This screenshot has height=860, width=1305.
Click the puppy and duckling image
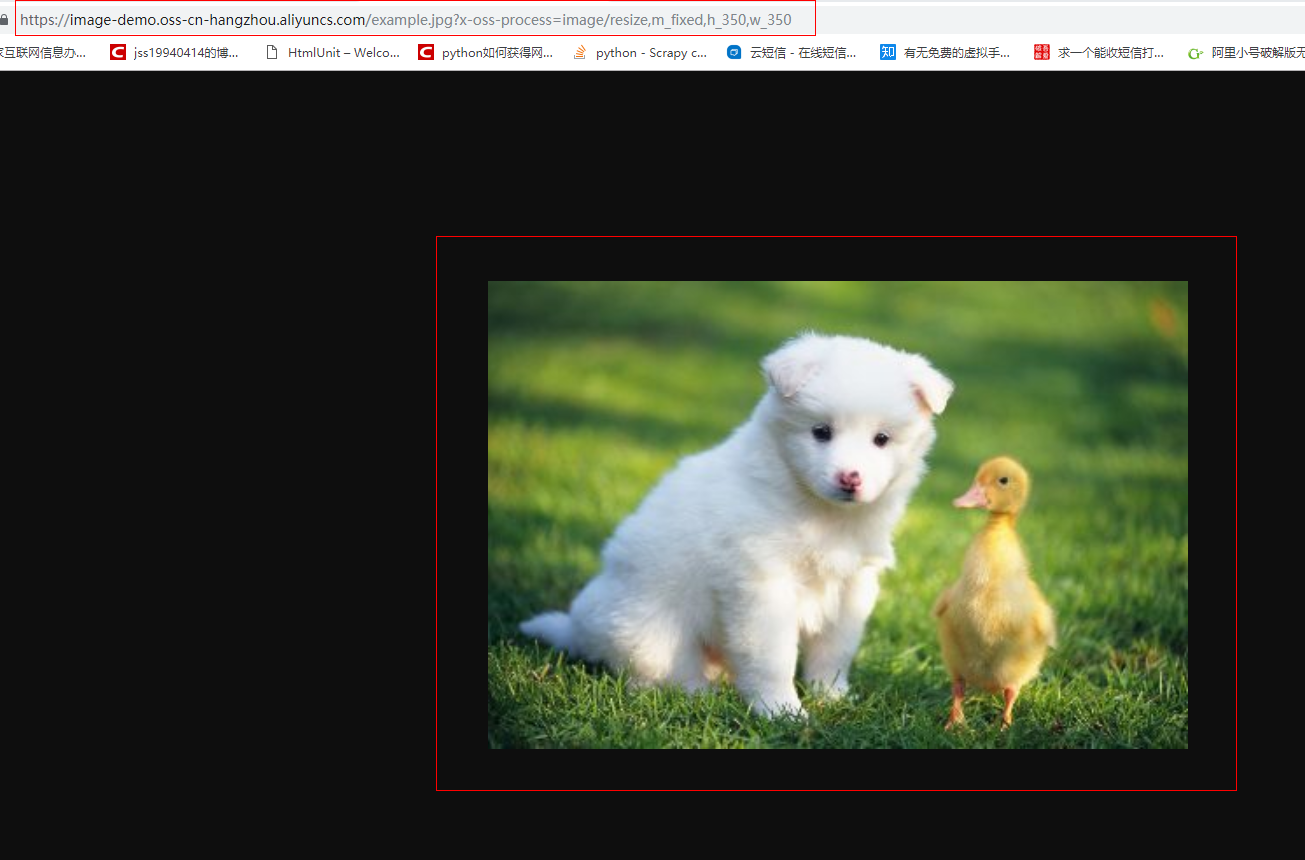(837, 513)
